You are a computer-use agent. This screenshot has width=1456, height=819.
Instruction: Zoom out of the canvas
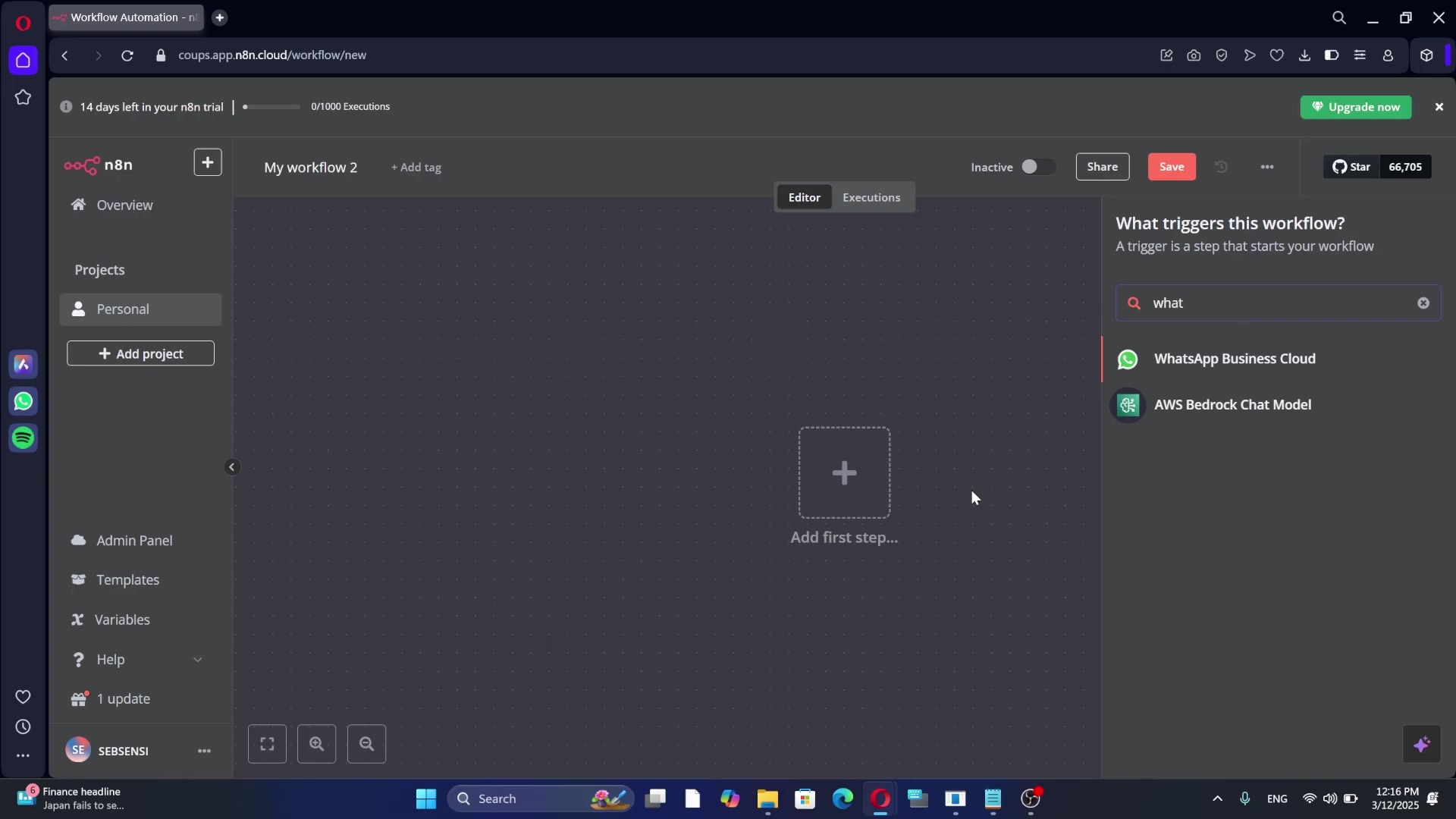pos(366,744)
